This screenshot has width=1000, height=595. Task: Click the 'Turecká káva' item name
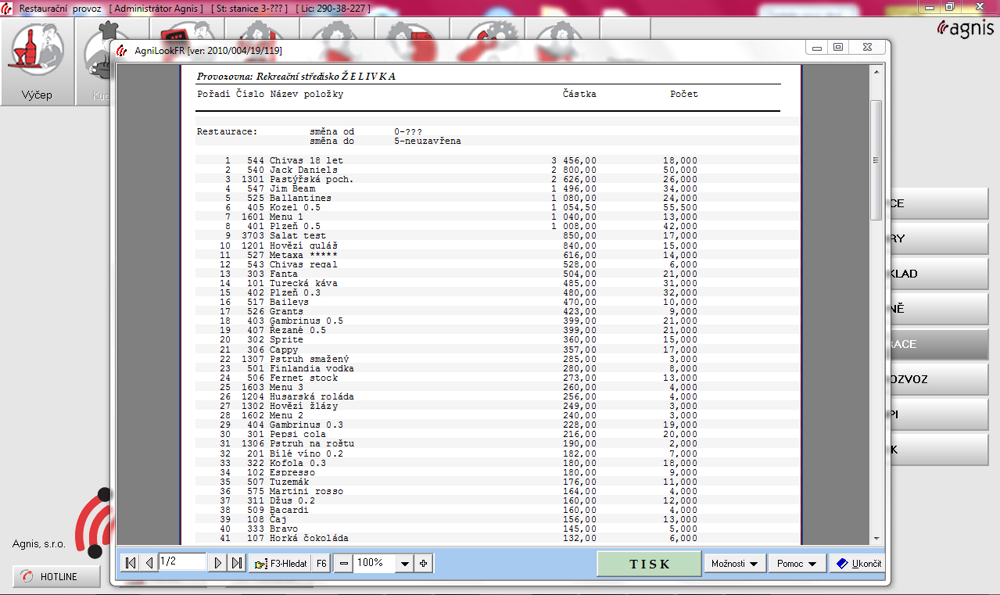tap(304, 283)
